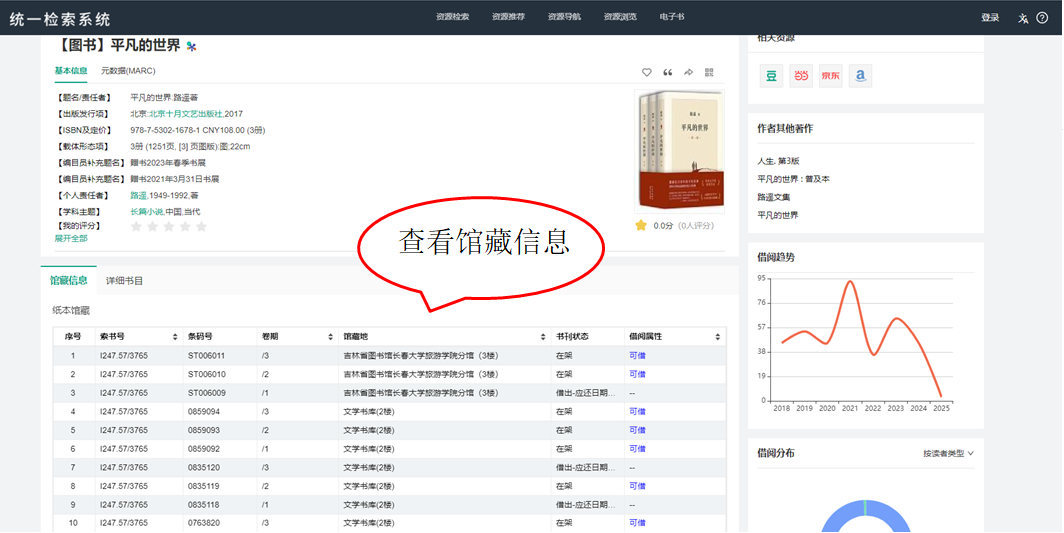Screen dimensions: 1064x533
Task: Click the quotation-mark cite icon
Action: (668, 72)
